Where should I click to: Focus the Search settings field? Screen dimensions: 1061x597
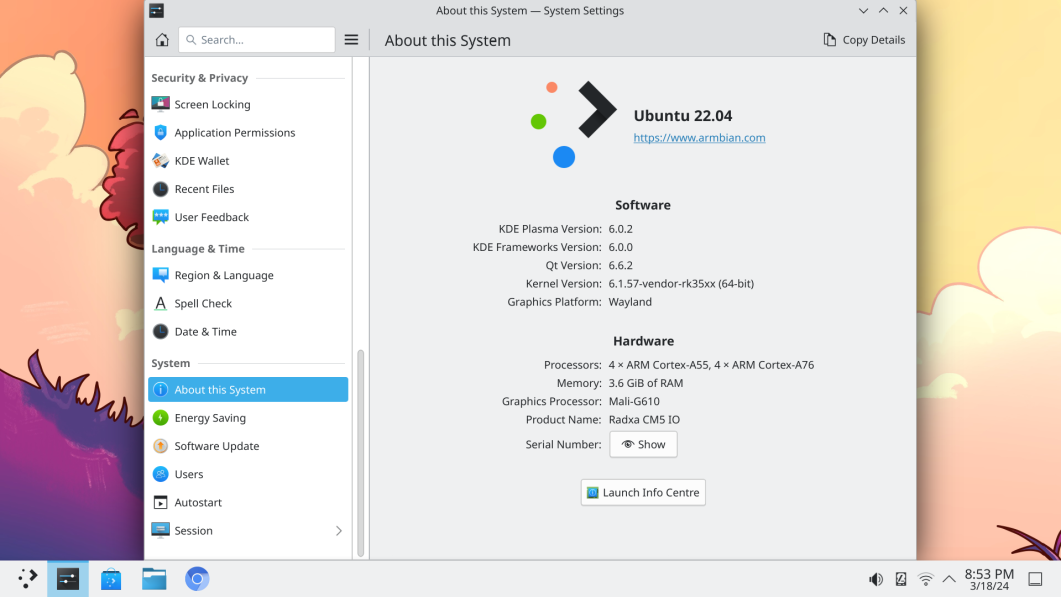coord(256,40)
